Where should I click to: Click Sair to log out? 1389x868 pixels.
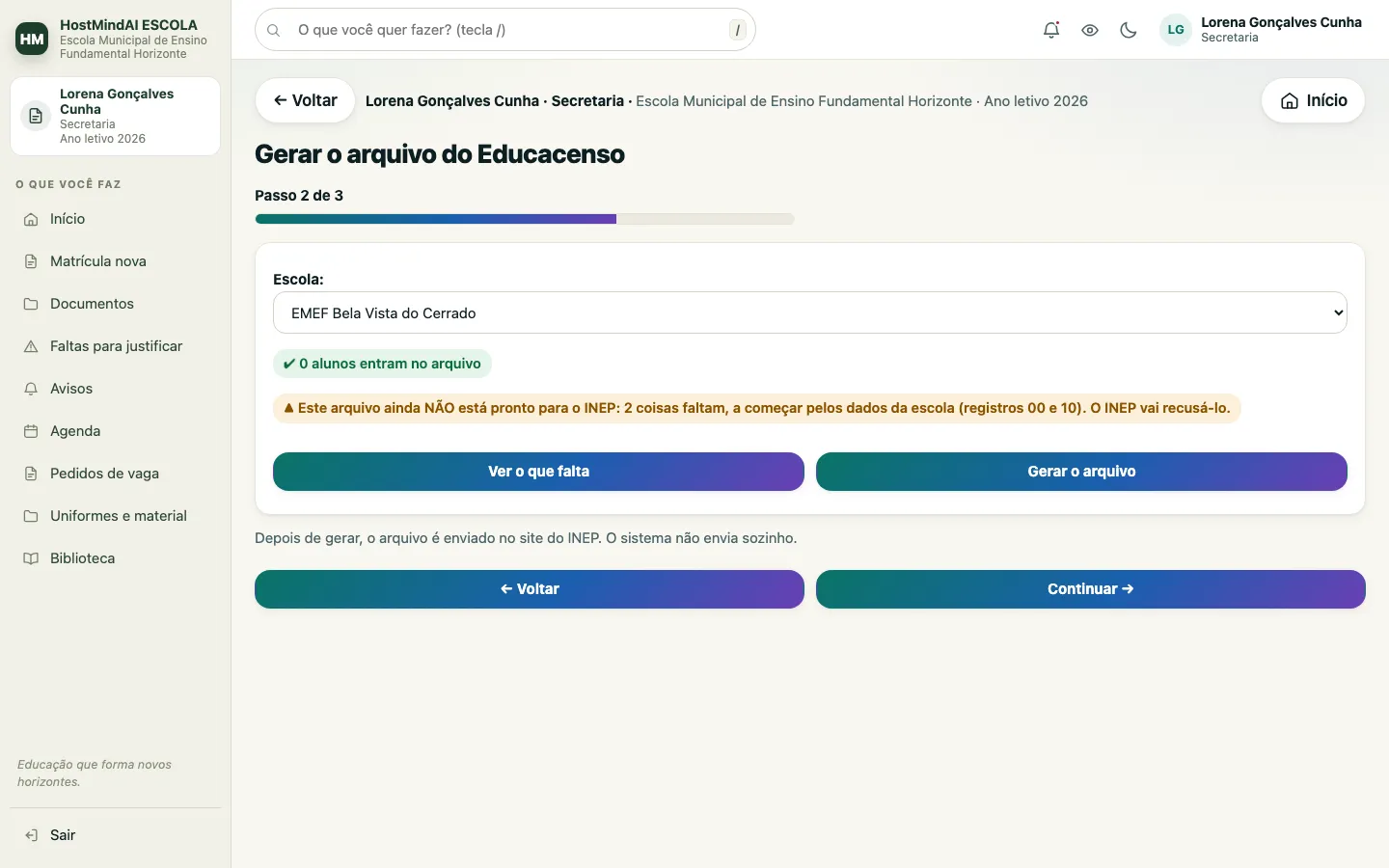point(116,835)
